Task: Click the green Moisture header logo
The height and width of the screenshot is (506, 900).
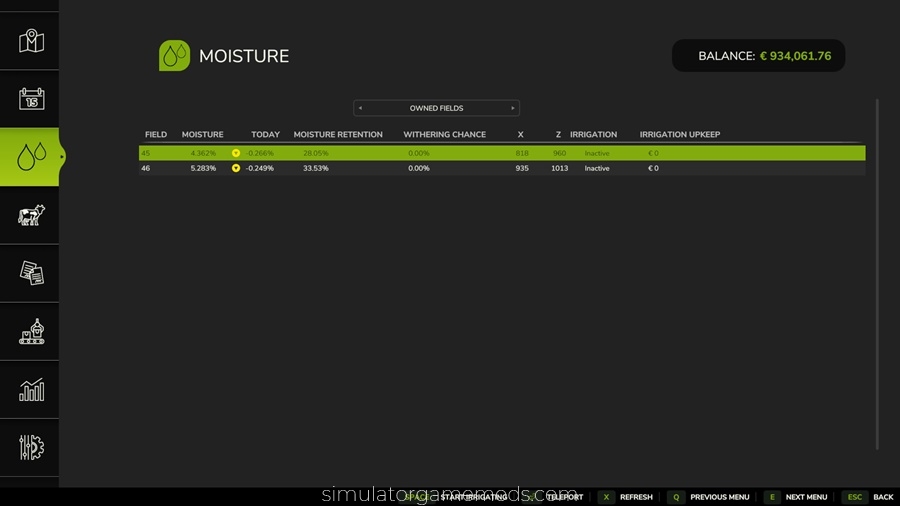Action: [x=174, y=56]
